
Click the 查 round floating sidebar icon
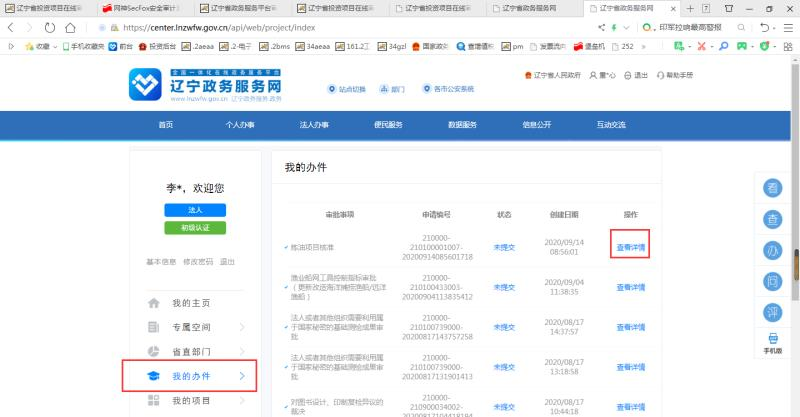pos(773,218)
